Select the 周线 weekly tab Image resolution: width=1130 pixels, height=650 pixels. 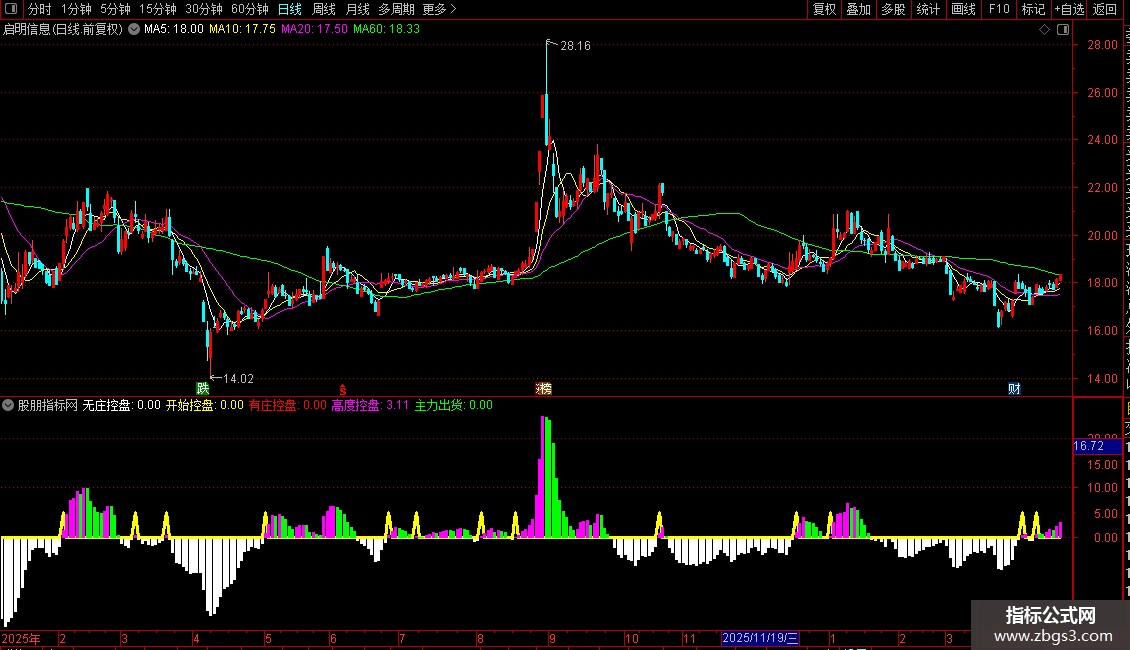click(x=324, y=9)
